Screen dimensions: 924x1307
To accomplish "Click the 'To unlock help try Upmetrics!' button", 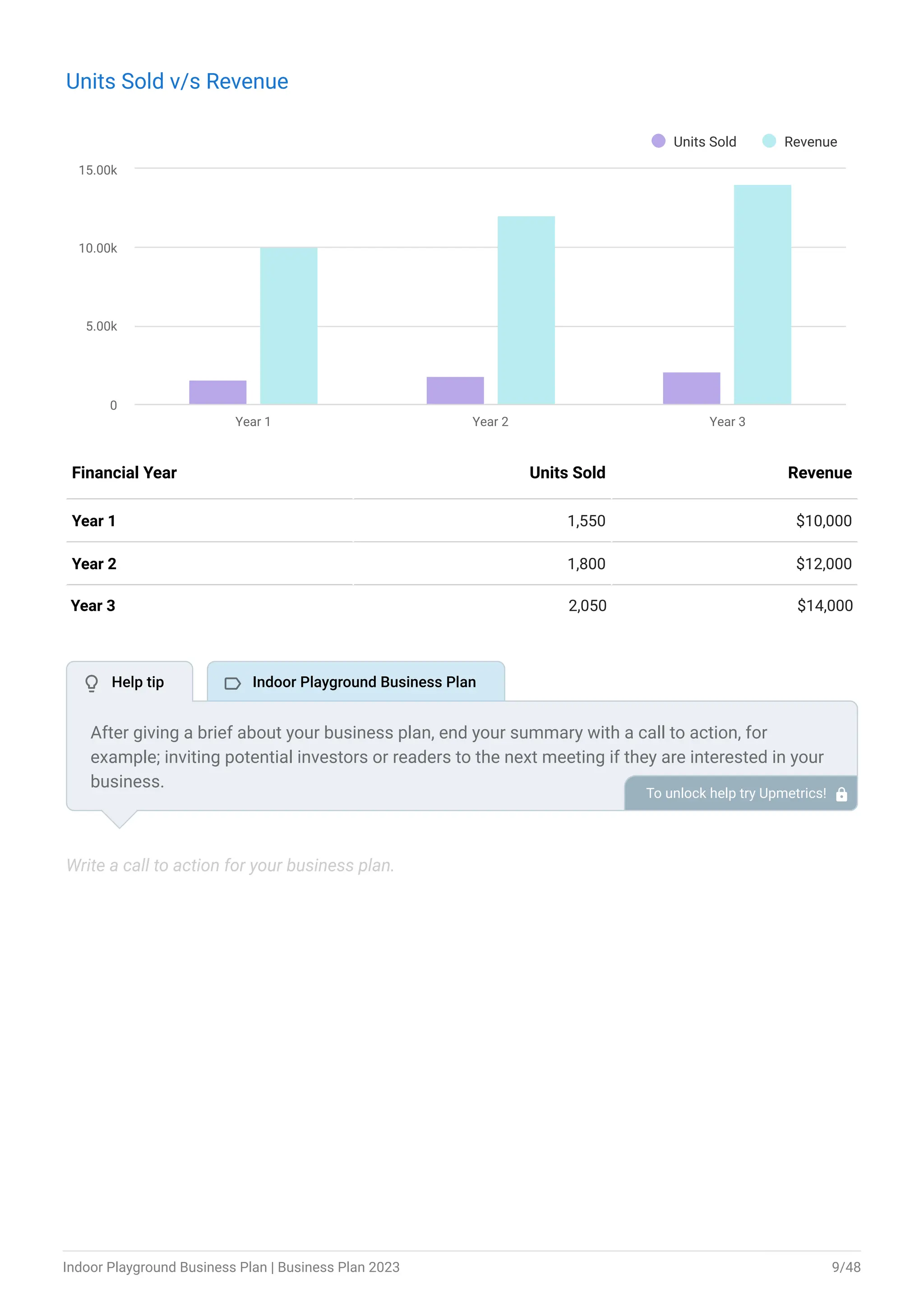I will pos(741,793).
